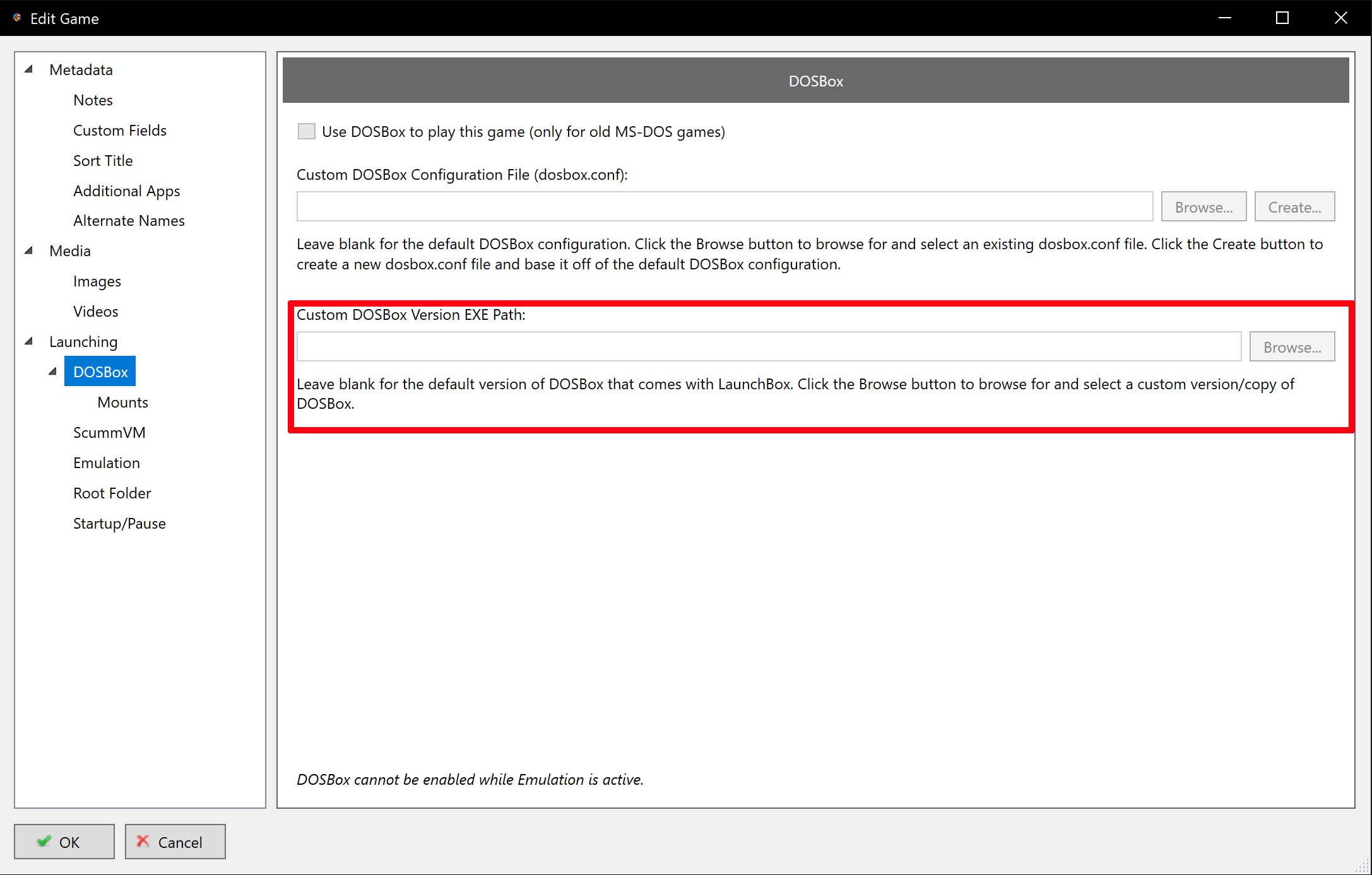Screen dimensions: 1372x875
Task: Go to Sort Title settings
Action: tap(103, 161)
